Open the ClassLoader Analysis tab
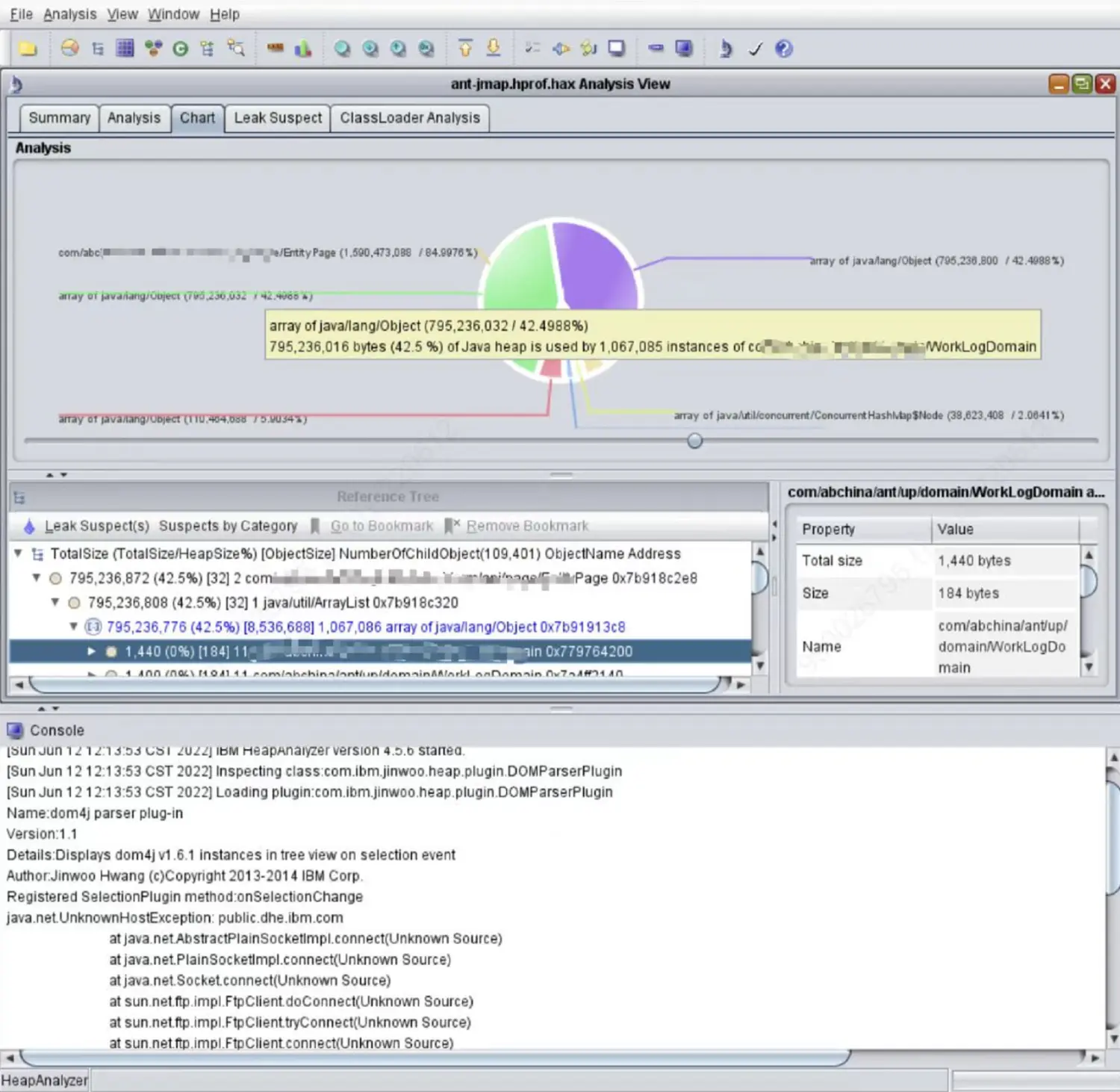The image size is (1120, 1092). [x=410, y=118]
